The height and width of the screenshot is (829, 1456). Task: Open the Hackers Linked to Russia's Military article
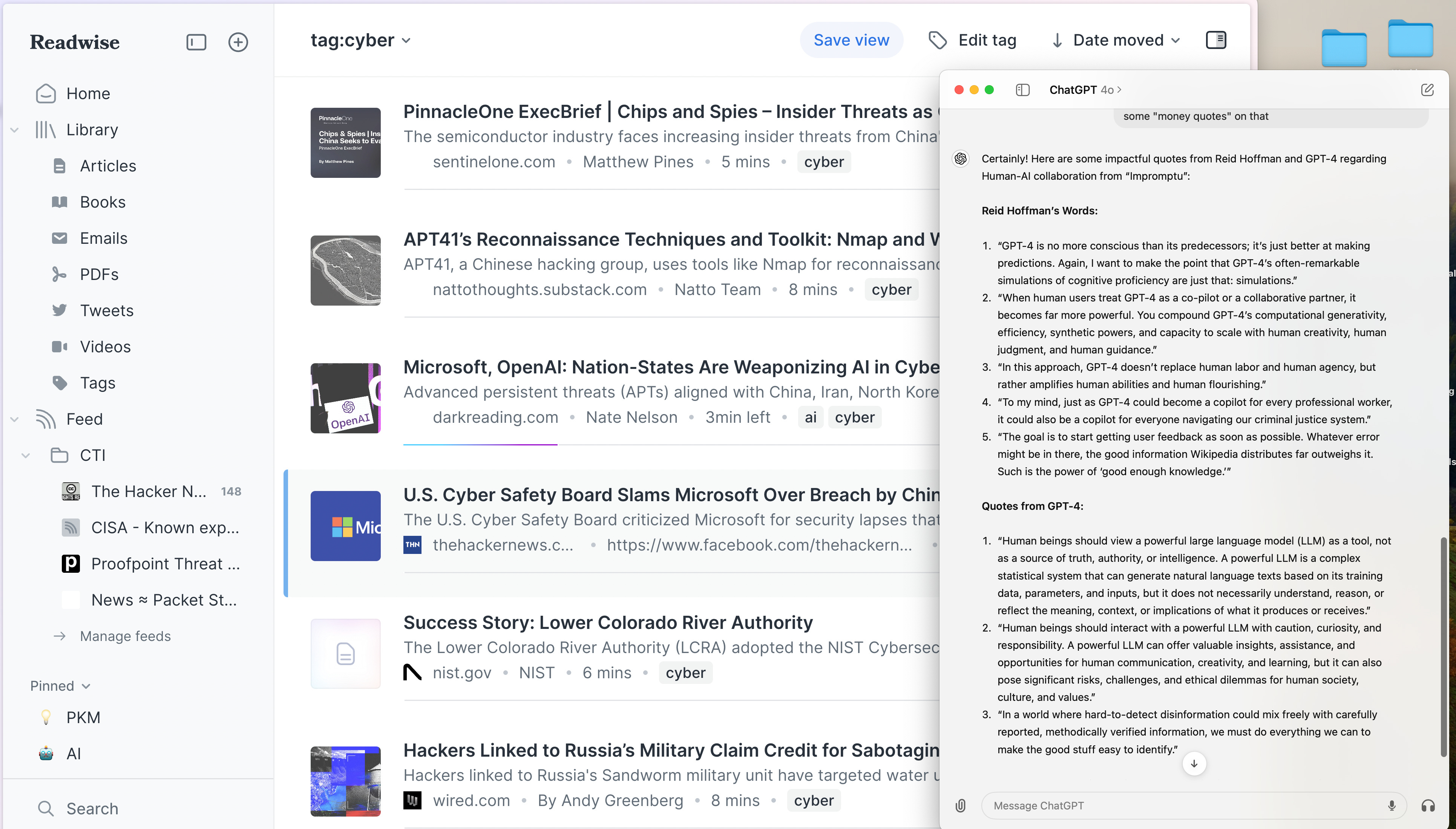point(671,750)
